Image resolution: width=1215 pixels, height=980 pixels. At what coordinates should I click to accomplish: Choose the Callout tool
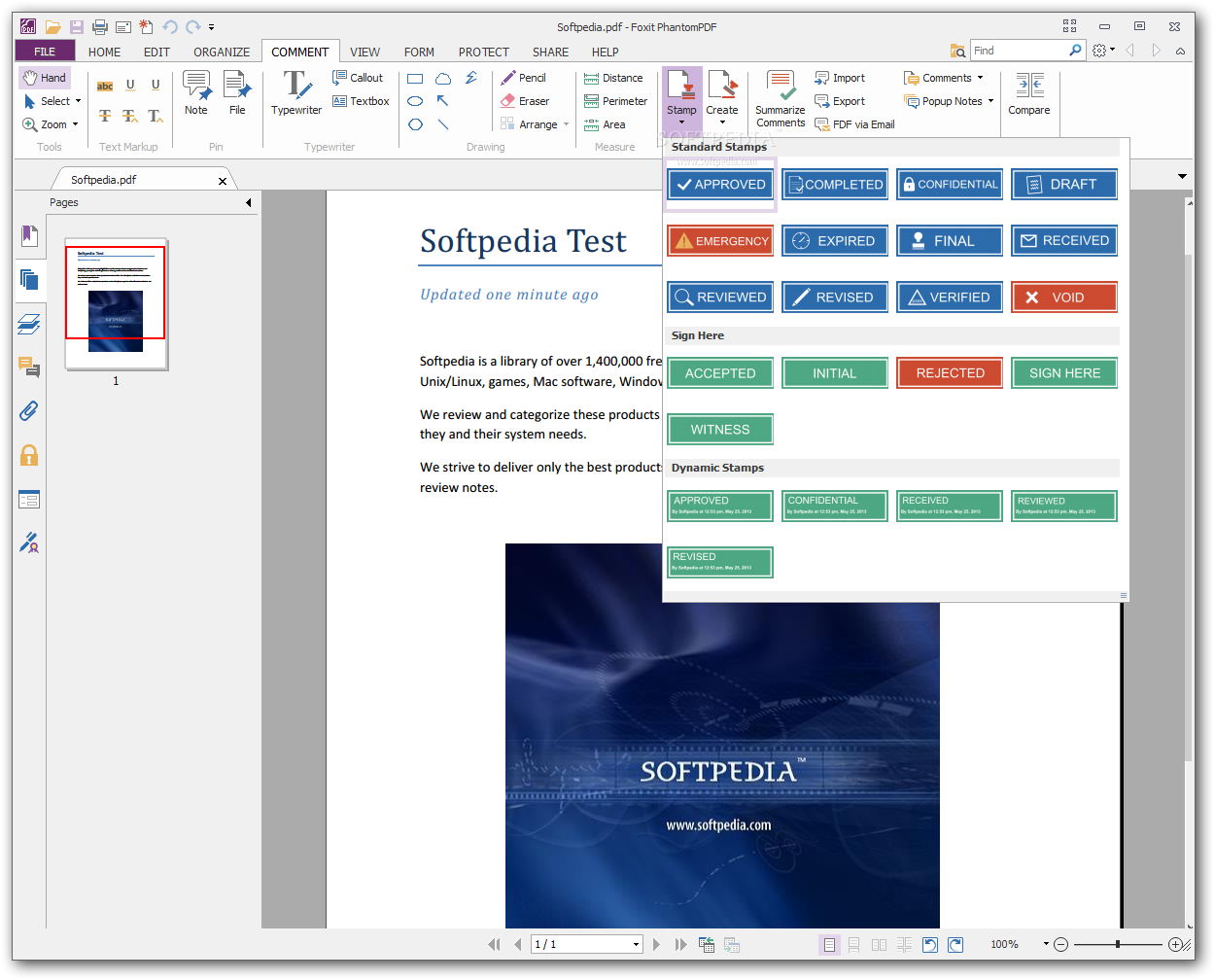[358, 78]
